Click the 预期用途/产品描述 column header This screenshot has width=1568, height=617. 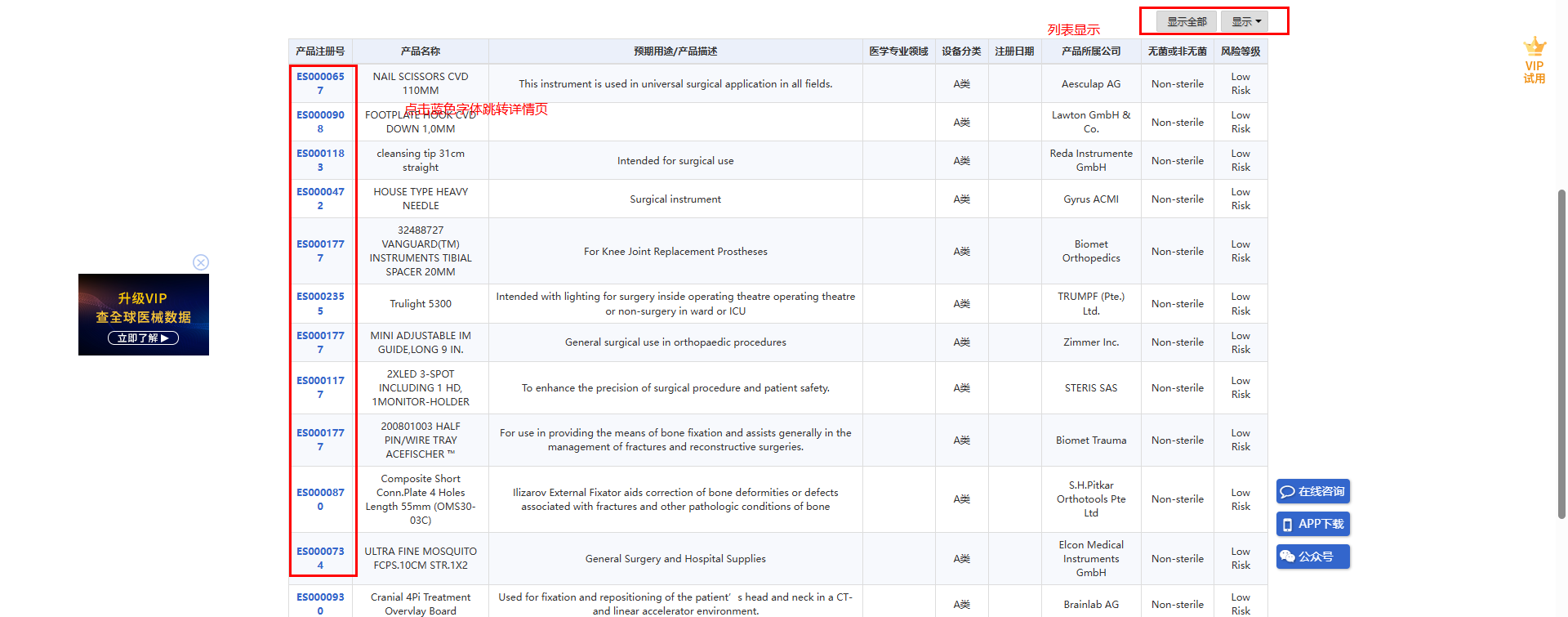[675, 51]
